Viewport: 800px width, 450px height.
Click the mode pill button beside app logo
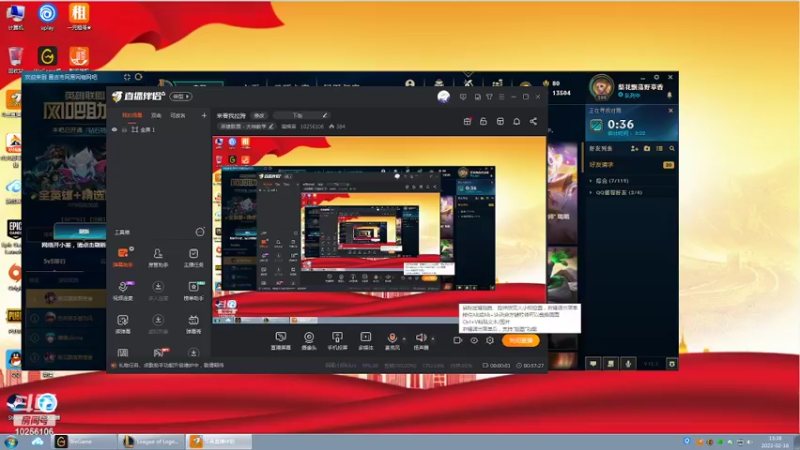pyautogui.click(x=181, y=96)
